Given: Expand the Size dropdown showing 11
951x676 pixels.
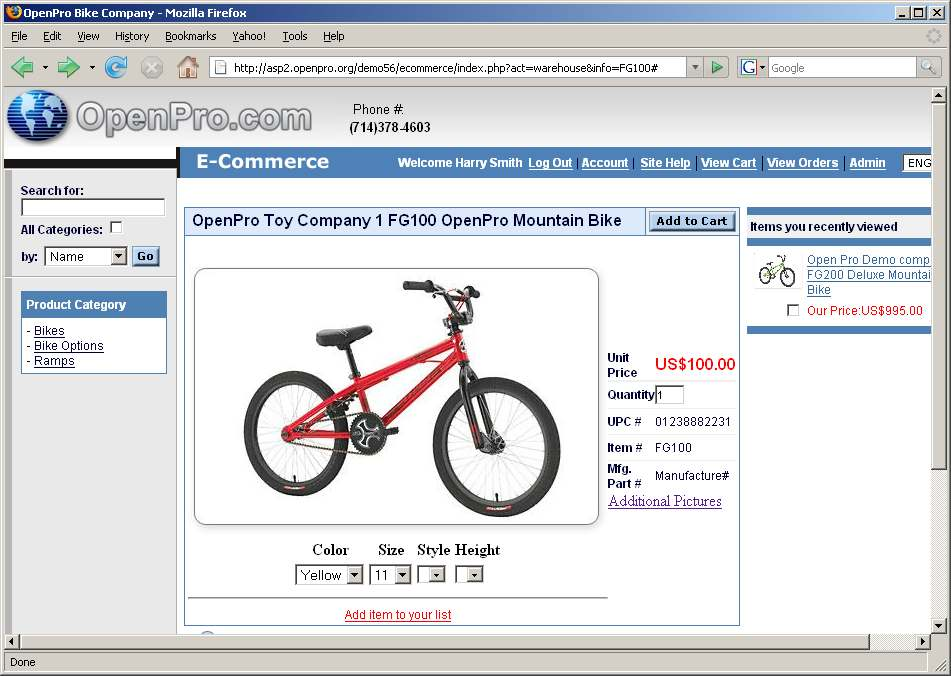Looking at the screenshot, I should click(x=390, y=575).
